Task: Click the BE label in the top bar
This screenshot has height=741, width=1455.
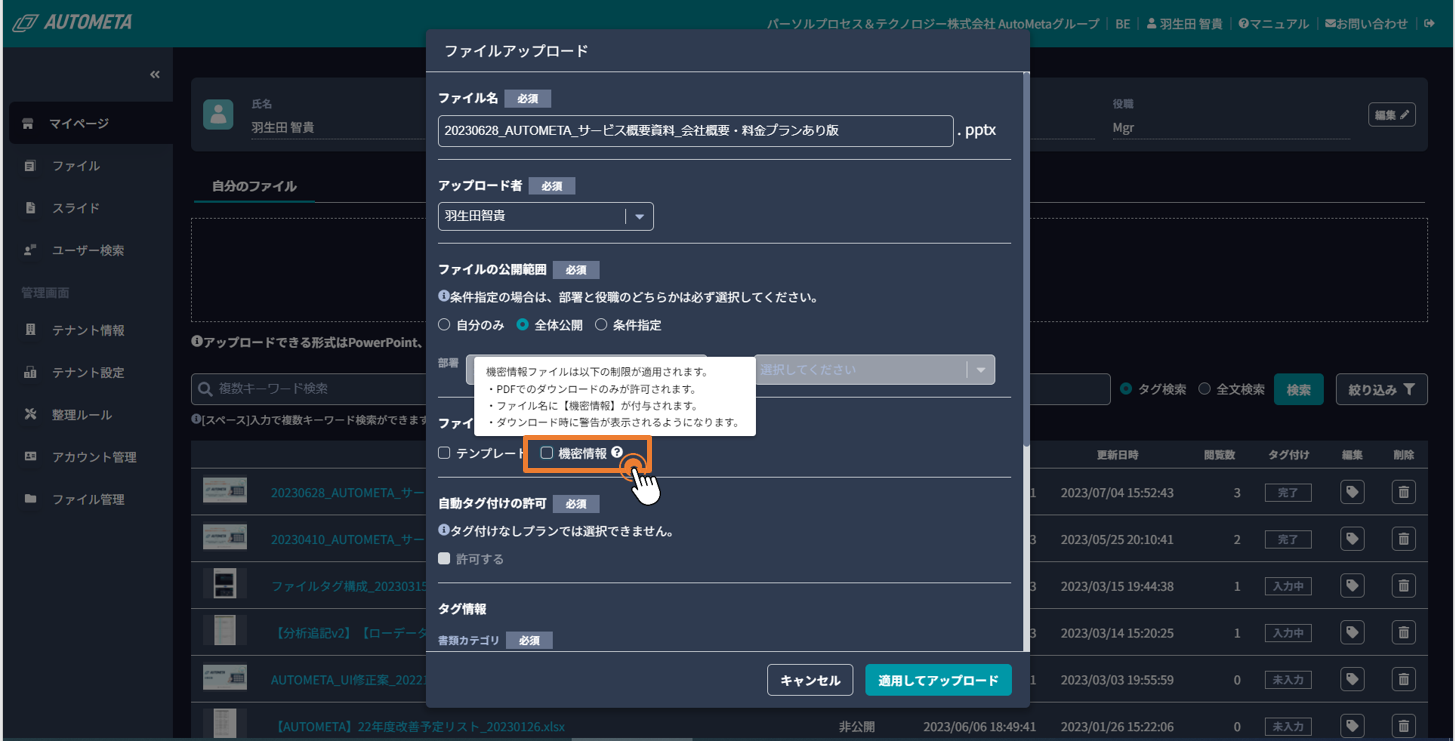Action: coord(1123,23)
